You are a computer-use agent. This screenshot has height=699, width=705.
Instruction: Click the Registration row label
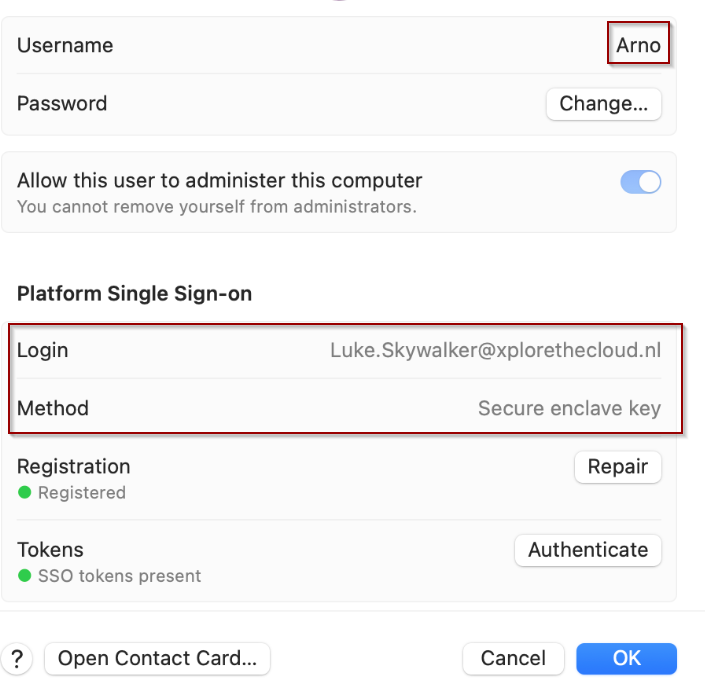coord(74,466)
